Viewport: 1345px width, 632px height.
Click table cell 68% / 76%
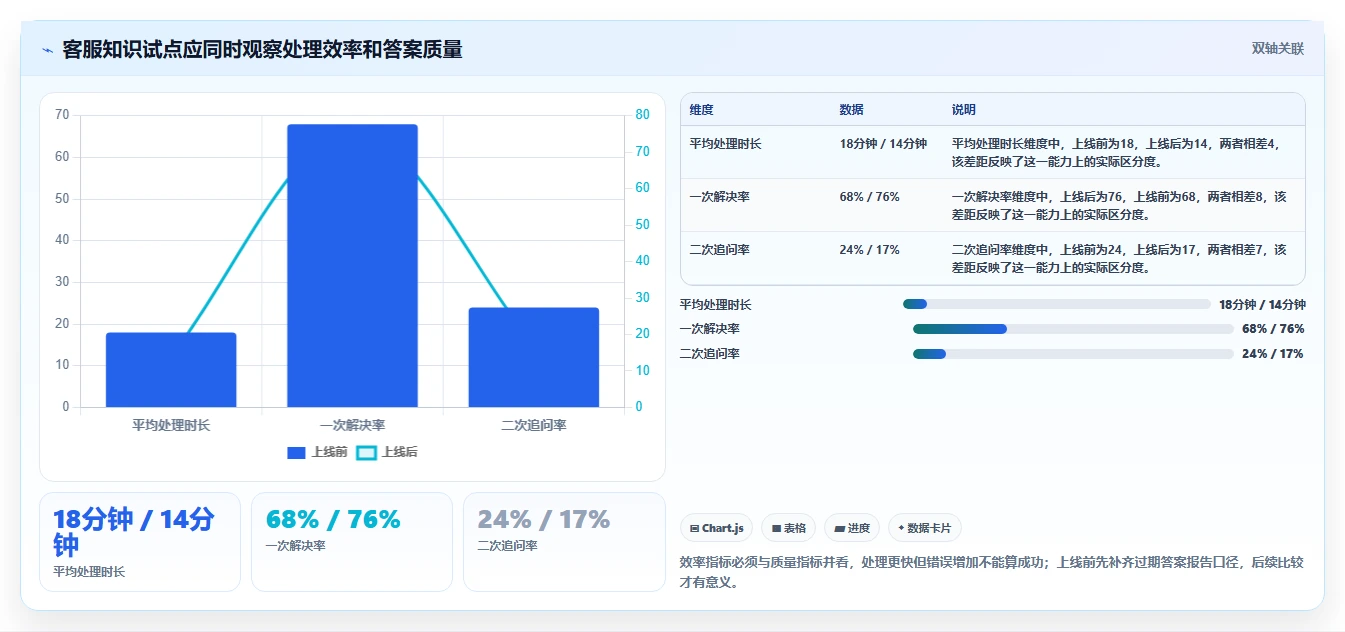pos(869,197)
